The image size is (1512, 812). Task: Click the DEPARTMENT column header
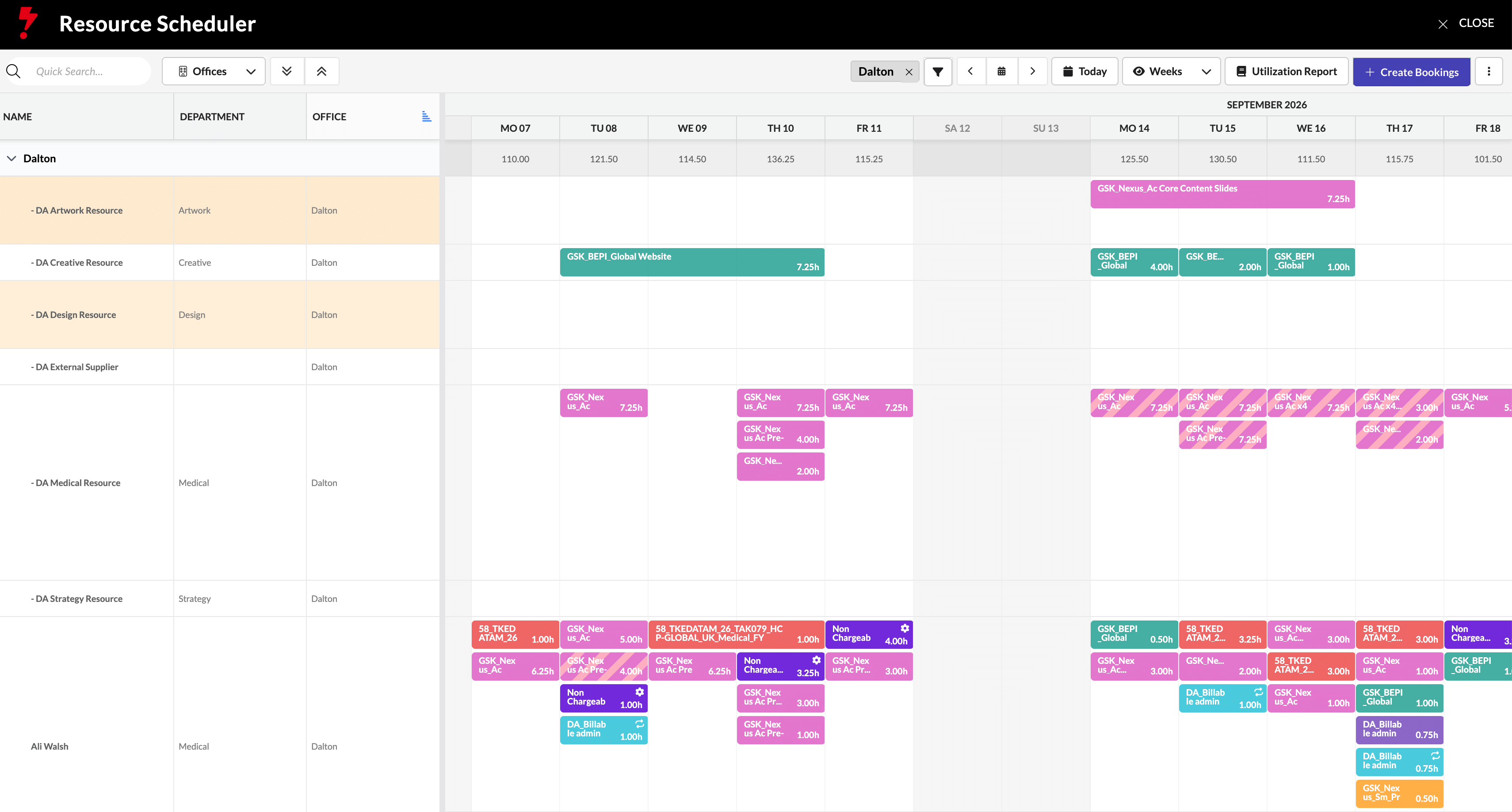[x=212, y=116]
